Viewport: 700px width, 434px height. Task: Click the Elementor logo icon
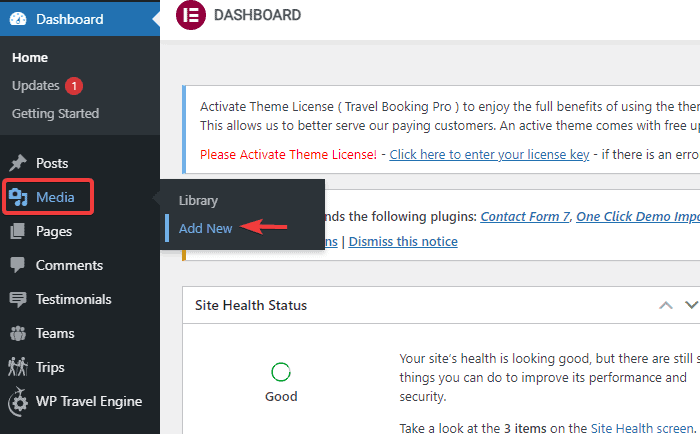pyautogui.click(x=189, y=15)
